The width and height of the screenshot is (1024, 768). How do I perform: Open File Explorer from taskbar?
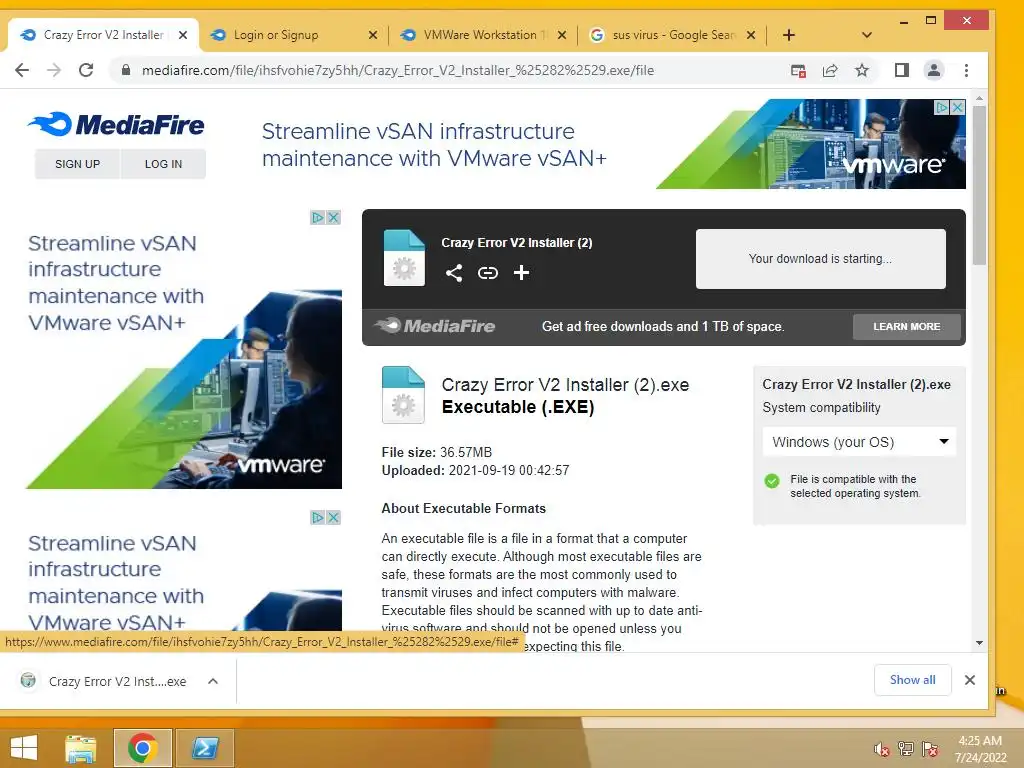pyautogui.click(x=81, y=748)
